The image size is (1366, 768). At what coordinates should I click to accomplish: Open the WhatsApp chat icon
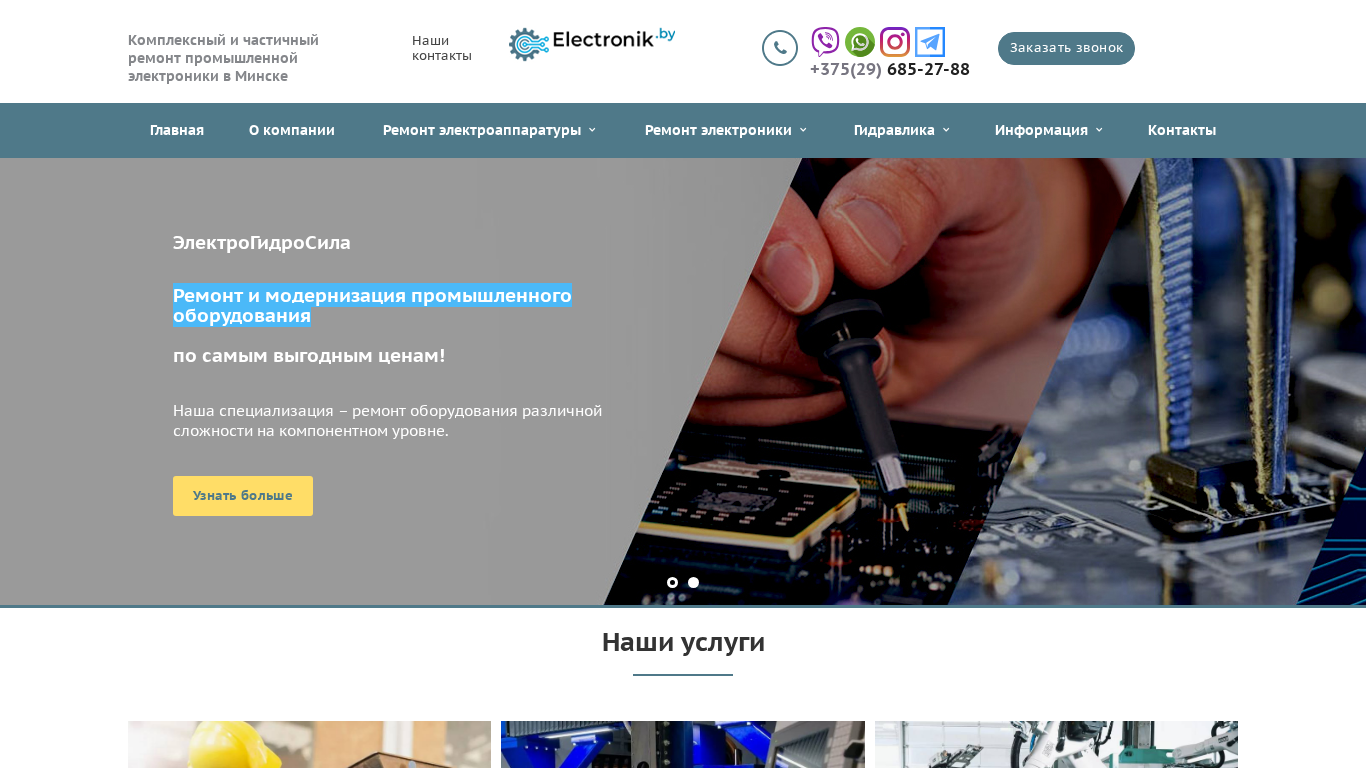[x=860, y=42]
